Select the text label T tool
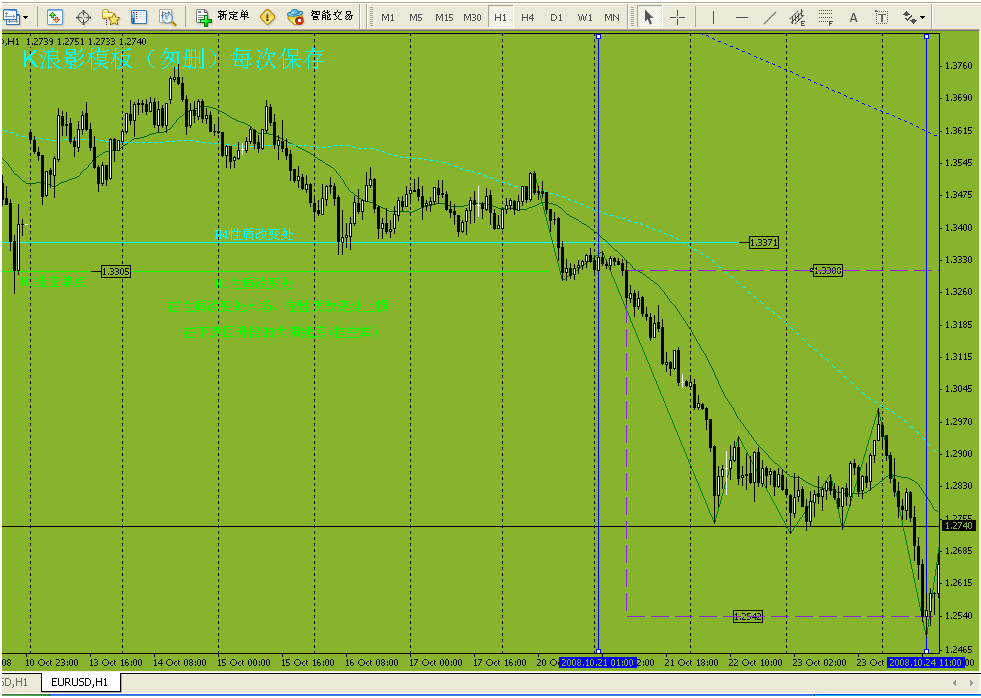The height and width of the screenshot is (698, 981). pos(882,18)
